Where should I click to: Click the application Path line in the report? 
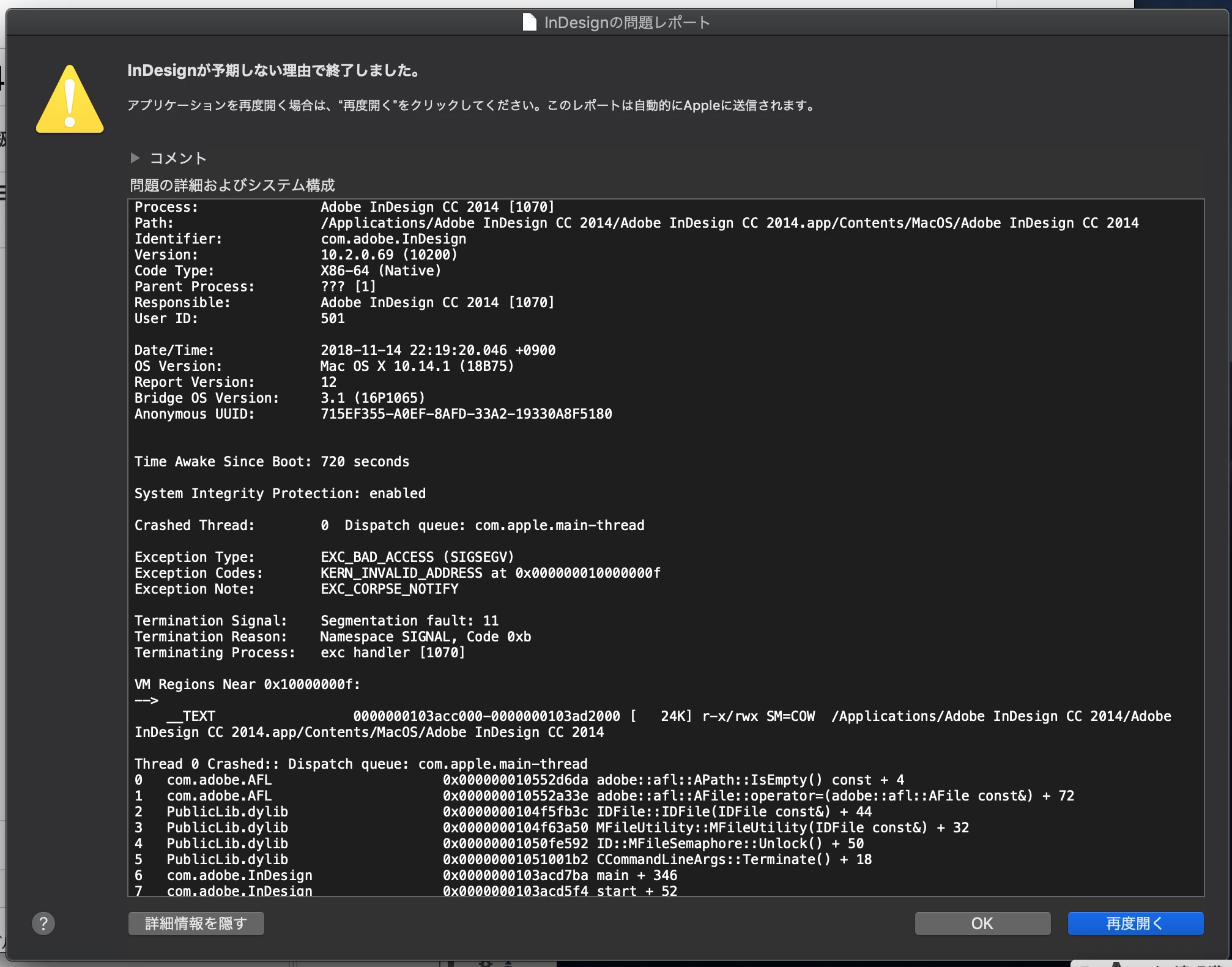(x=636, y=223)
